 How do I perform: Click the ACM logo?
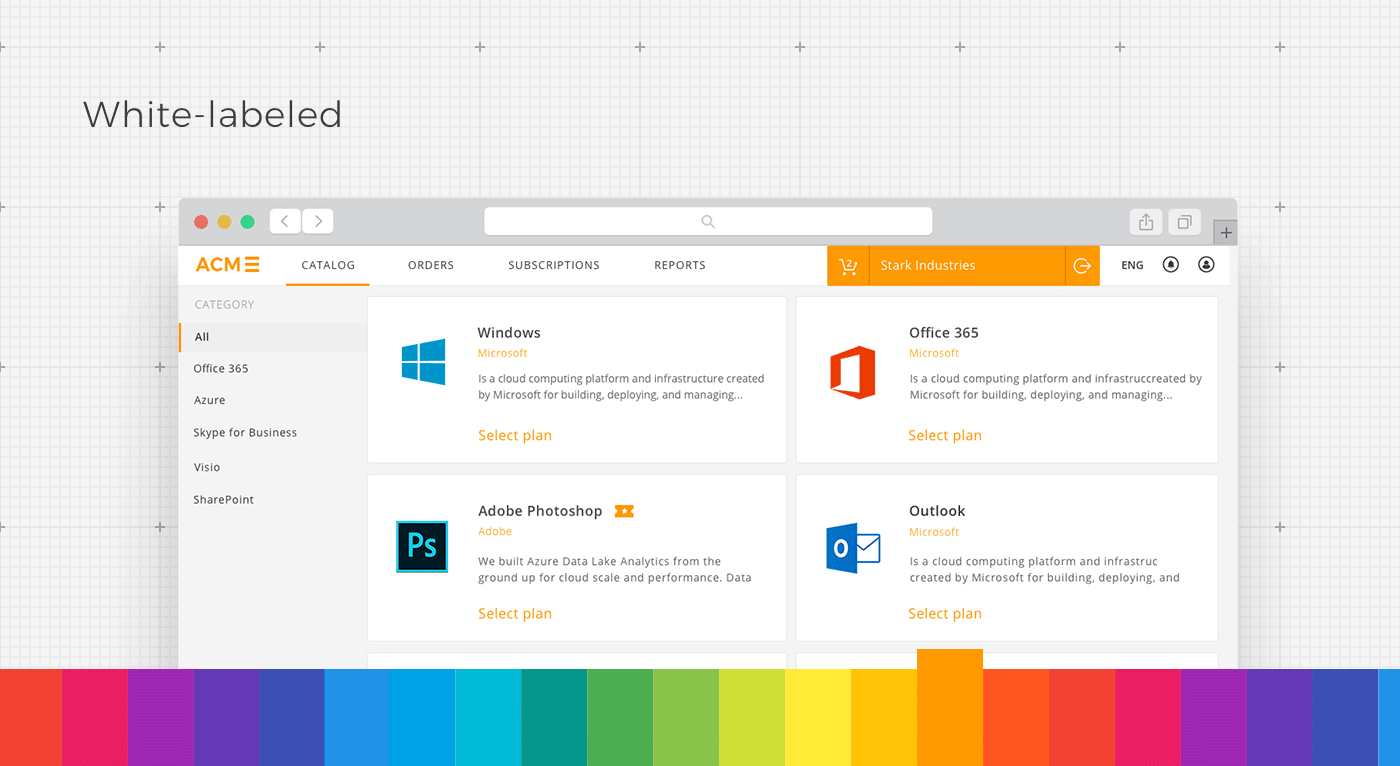(x=227, y=265)
